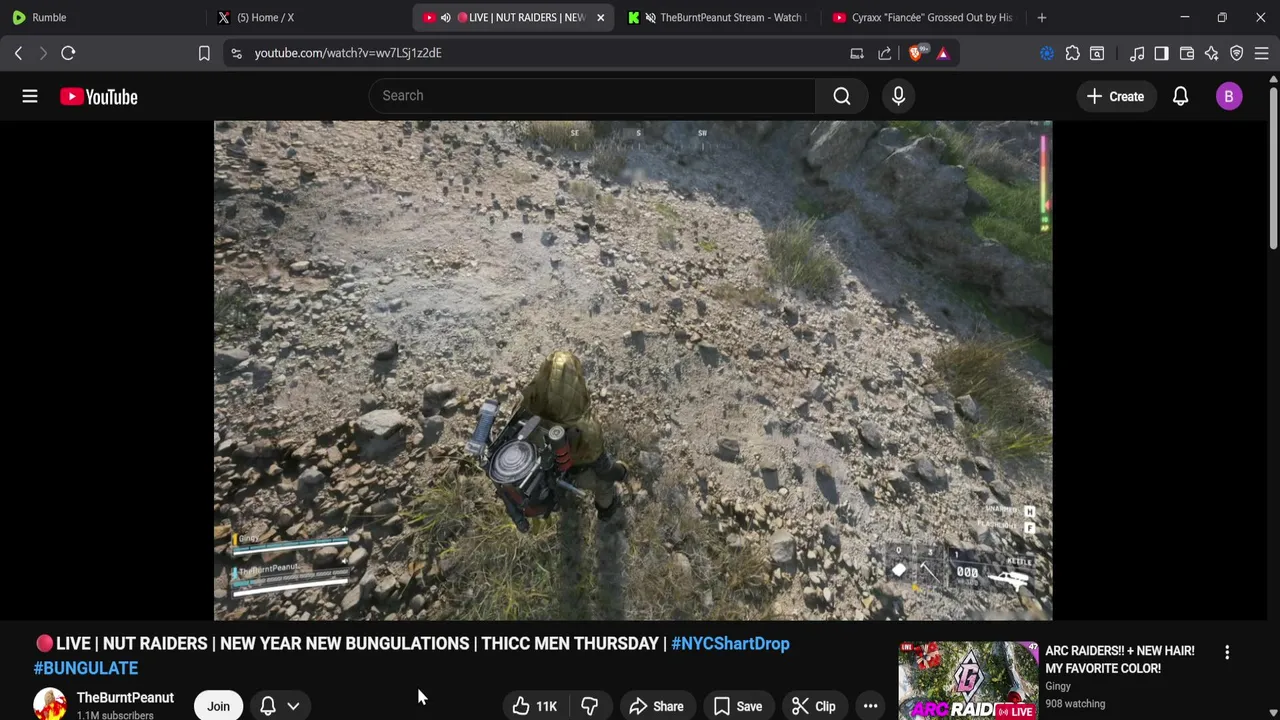The image size is (1280, 720).
Task: Focus the YouTube search field
Action: click(x=592, y=96)
